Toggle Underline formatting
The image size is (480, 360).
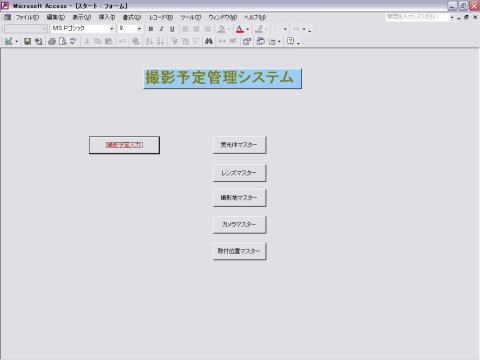(172, 29)
